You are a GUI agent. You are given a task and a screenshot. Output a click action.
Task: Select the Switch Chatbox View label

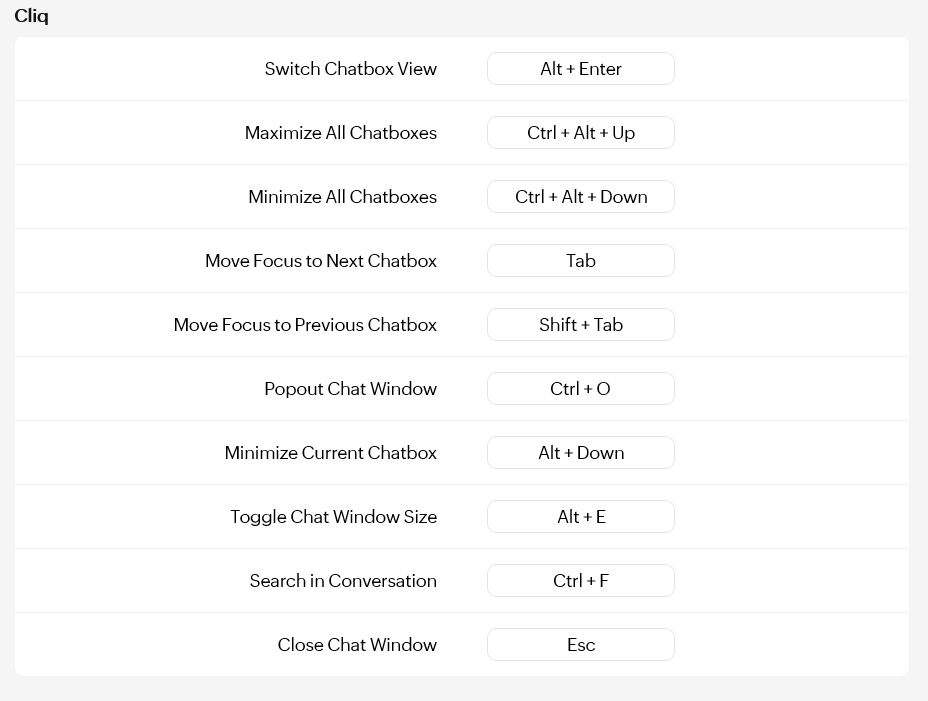pyautogui.click(x=350, y=69)
